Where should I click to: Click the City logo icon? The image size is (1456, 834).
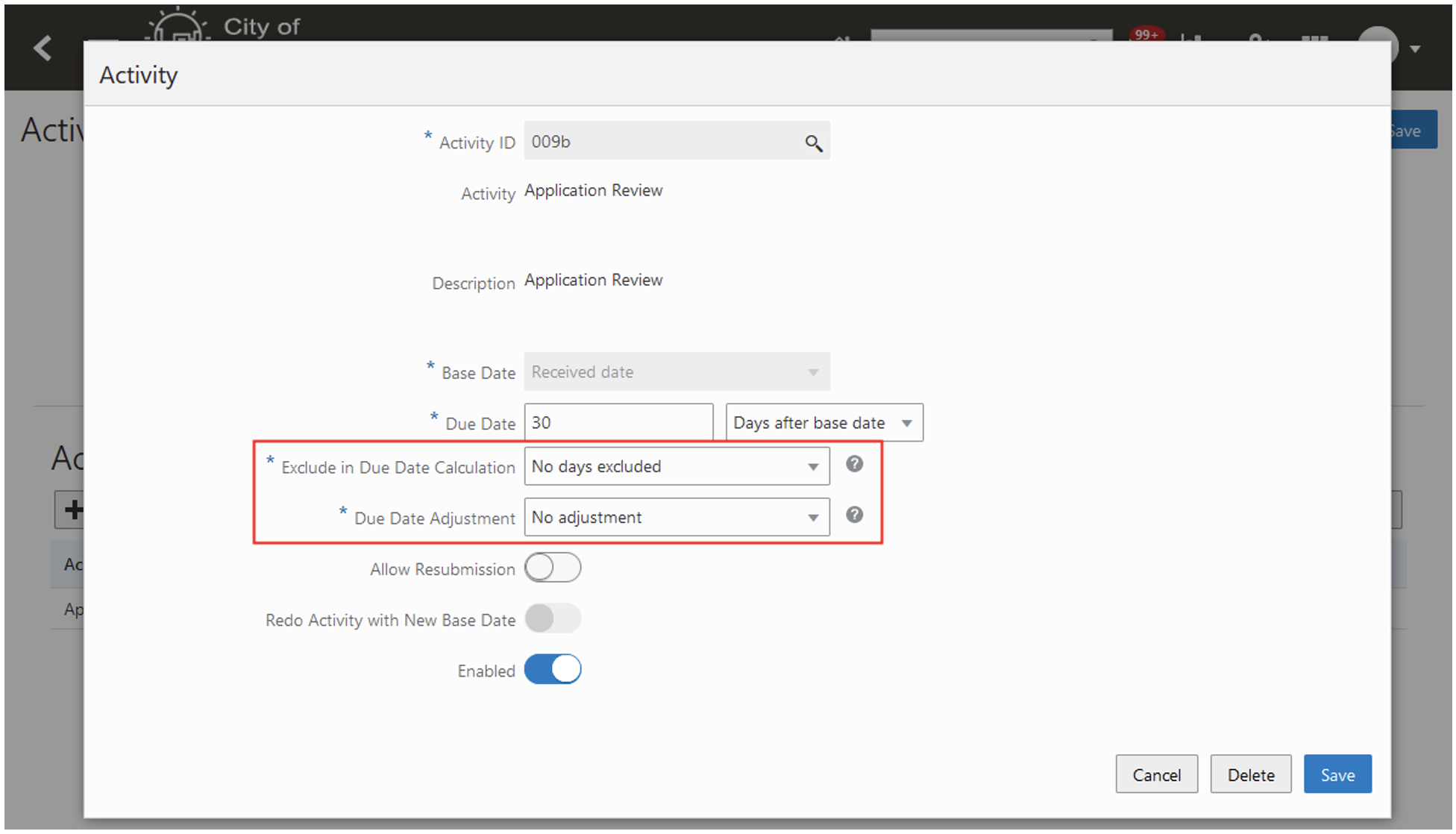177,25
